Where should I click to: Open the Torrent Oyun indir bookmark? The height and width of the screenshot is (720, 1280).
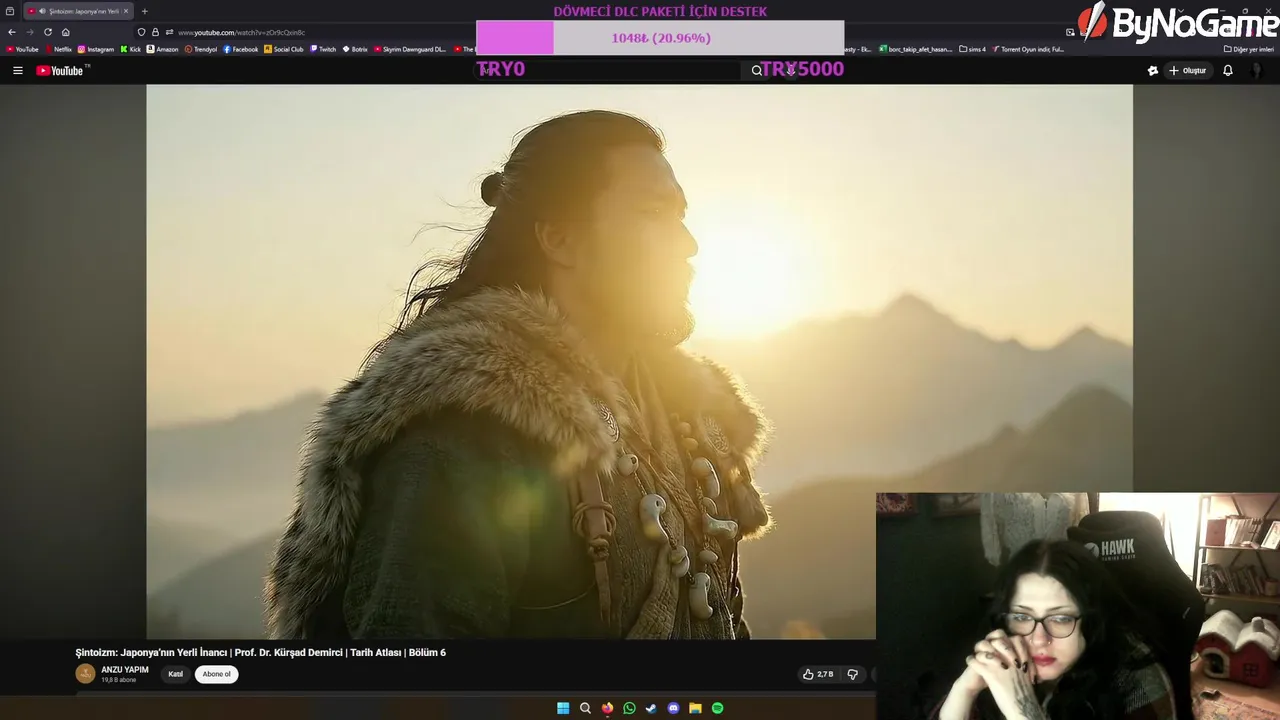click(1028, 49)
